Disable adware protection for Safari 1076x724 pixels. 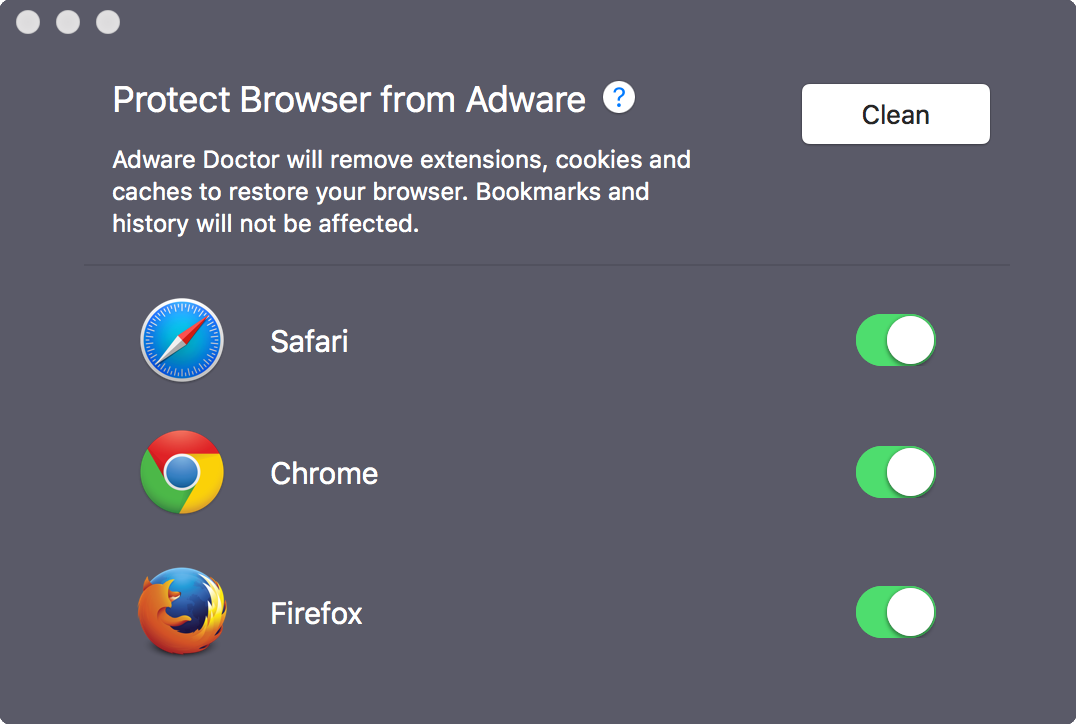coord(895,341)
